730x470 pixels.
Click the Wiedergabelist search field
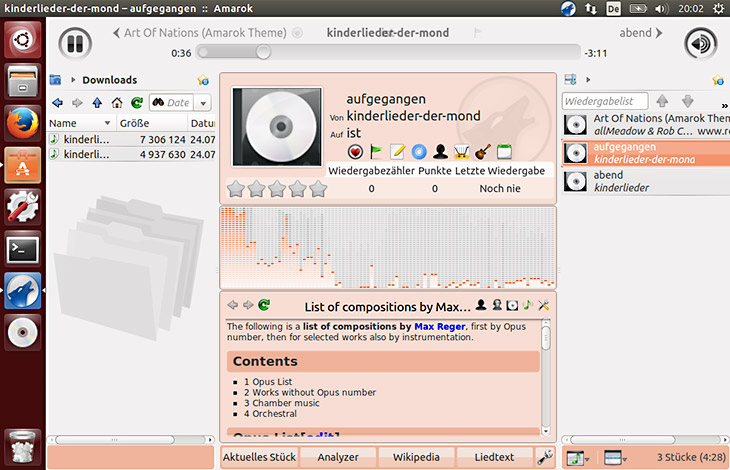(x=605, y=101)
